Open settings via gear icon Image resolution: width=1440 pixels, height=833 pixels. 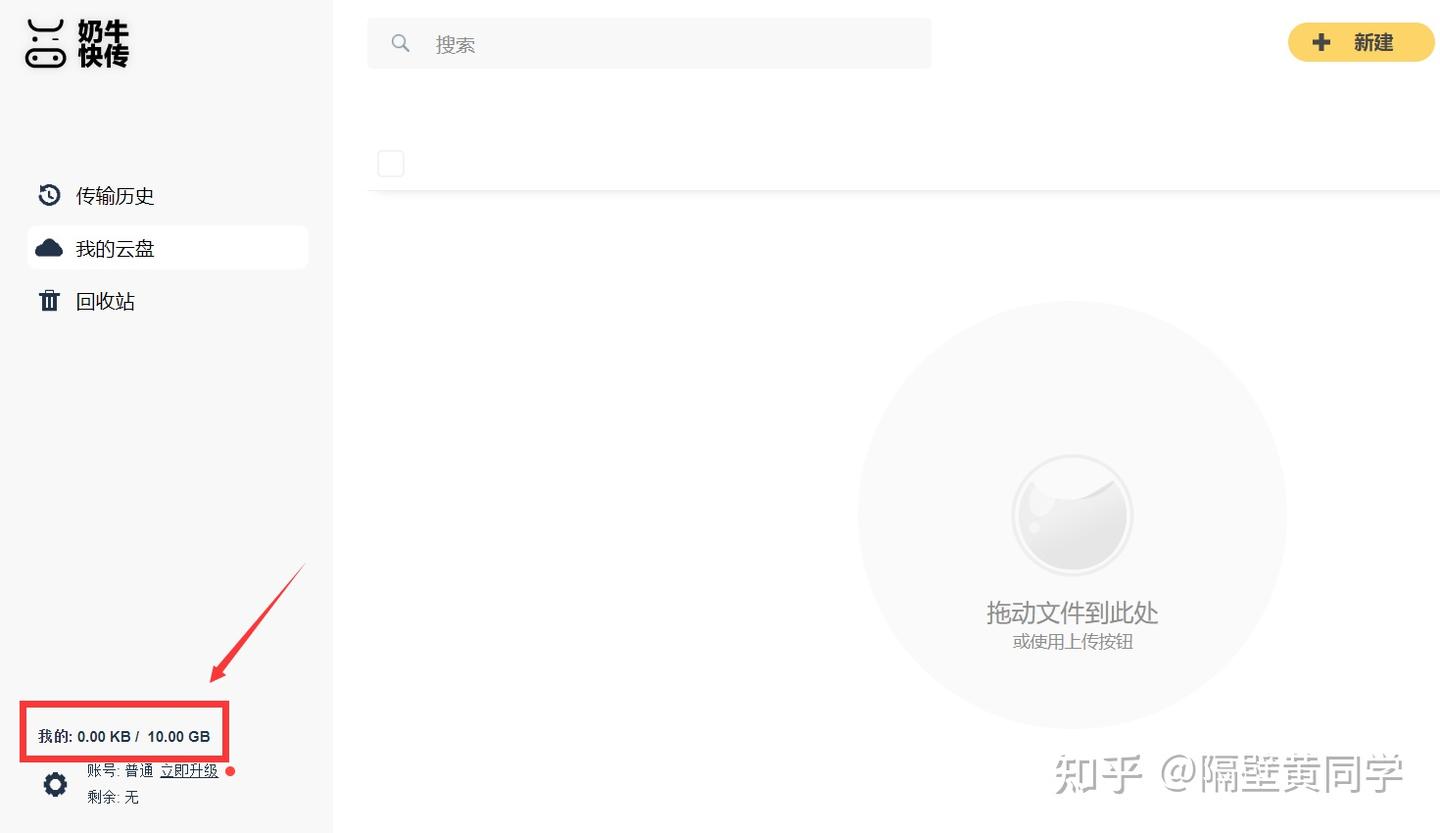point(55,784)
